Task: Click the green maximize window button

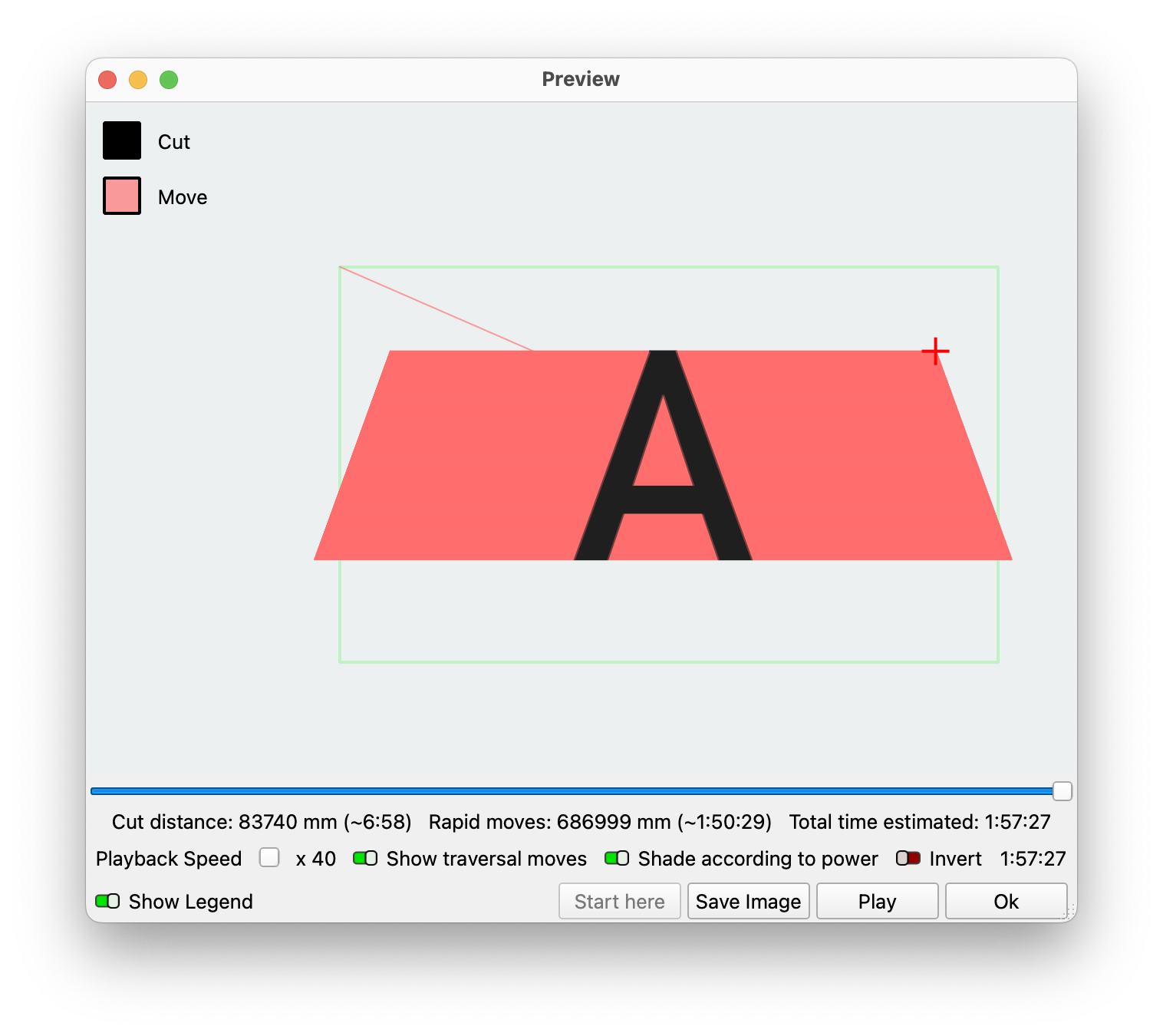Action: click(x=169, y=80)
